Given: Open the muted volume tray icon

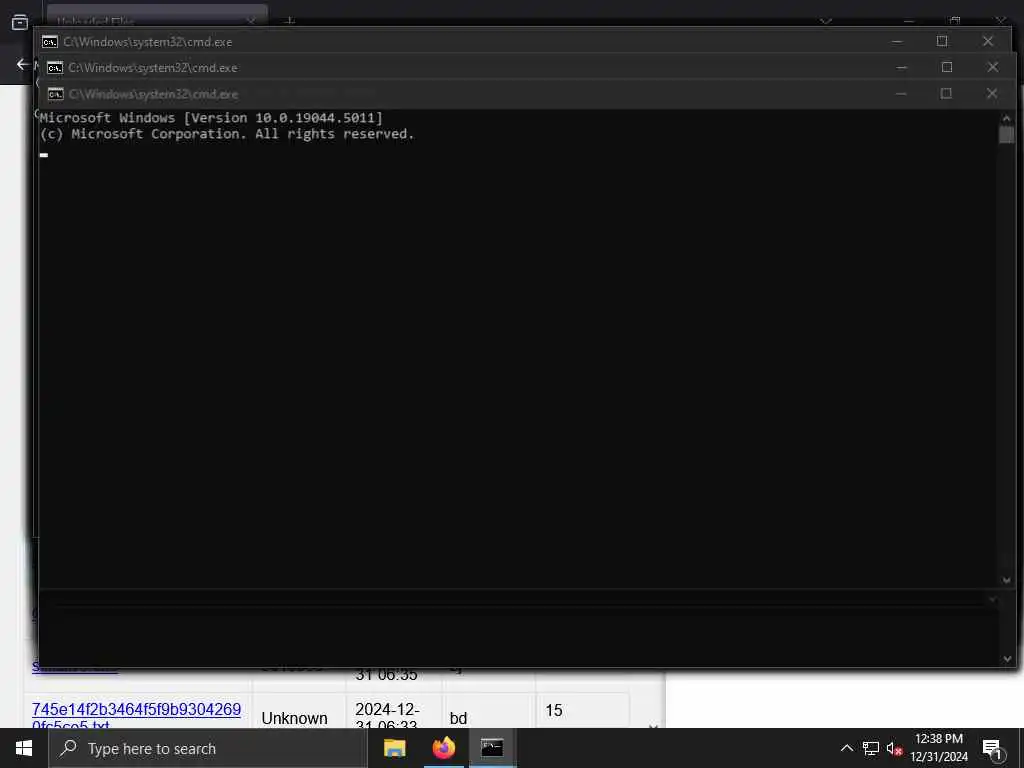Looking at the screenshot, I should click(895, 748).
